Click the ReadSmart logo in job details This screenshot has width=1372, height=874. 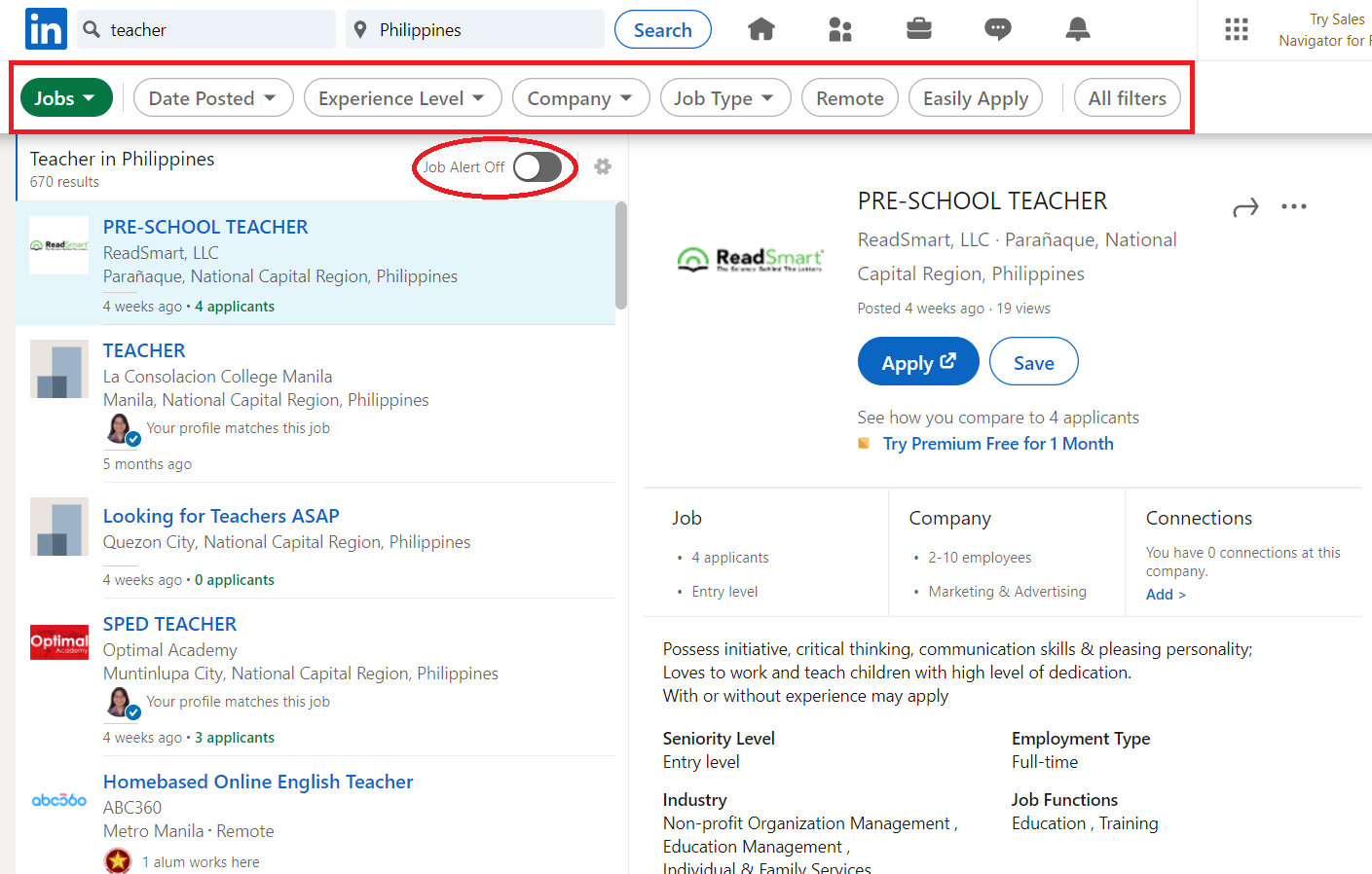pos(750,259)
